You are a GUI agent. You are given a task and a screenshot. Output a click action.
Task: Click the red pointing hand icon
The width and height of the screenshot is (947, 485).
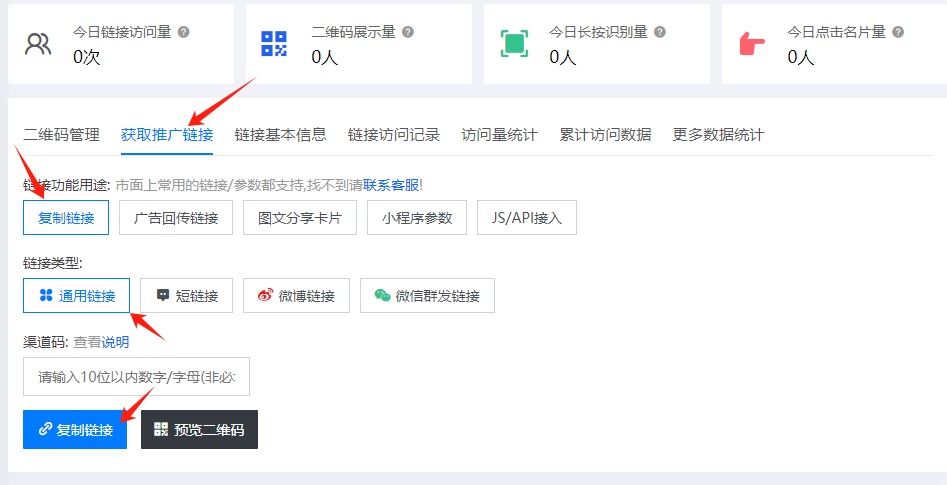point(751,44)
